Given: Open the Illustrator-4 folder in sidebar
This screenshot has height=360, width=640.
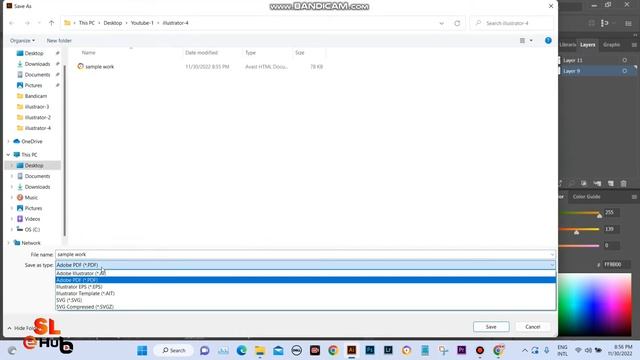Looking at the screenshot, I should coord(38,128).
